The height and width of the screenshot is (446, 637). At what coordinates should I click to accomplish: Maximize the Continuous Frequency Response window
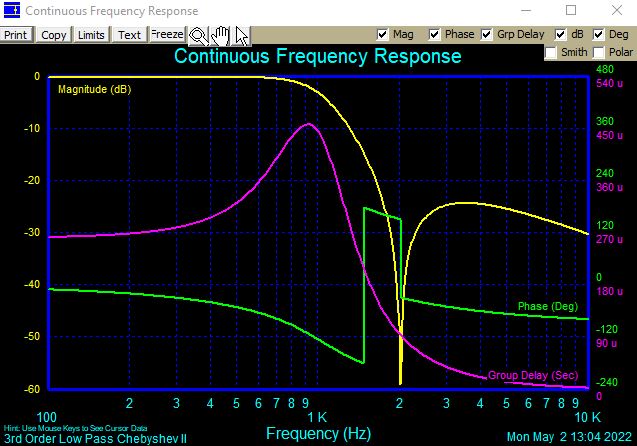tap(571, 10)
